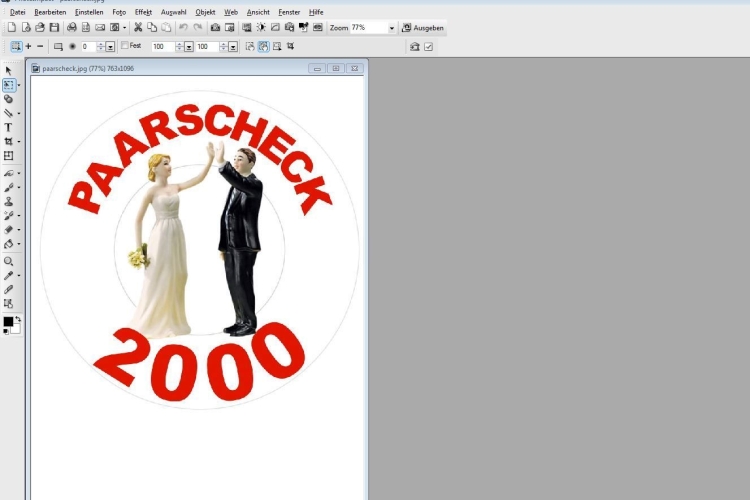Image resolution: width=750 pixels, height=500 pixels.
Task: Swap foreground and background colors arrow
Action: (18, 319)
